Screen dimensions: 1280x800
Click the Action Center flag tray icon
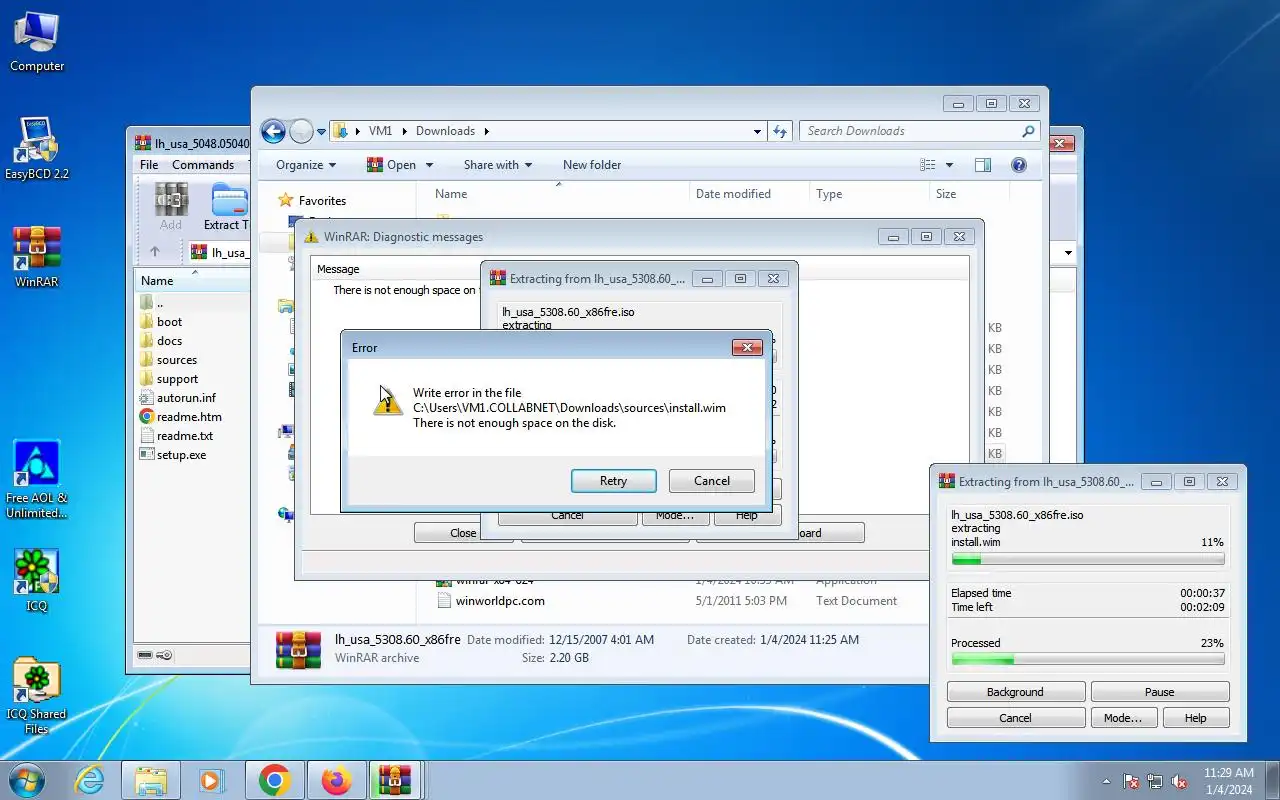coord(1132,781)
